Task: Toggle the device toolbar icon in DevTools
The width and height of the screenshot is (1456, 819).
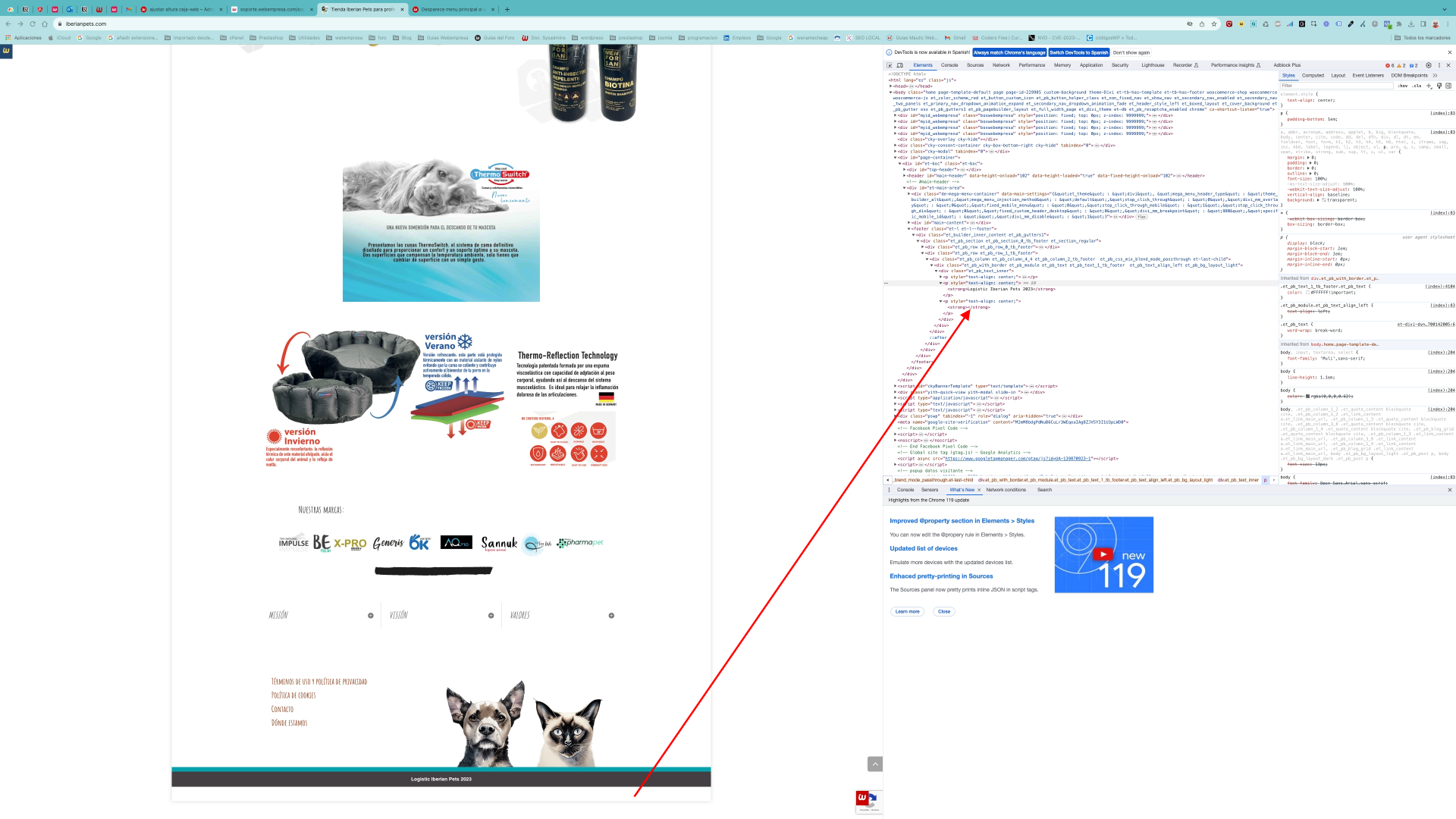Action: [900, 65]
